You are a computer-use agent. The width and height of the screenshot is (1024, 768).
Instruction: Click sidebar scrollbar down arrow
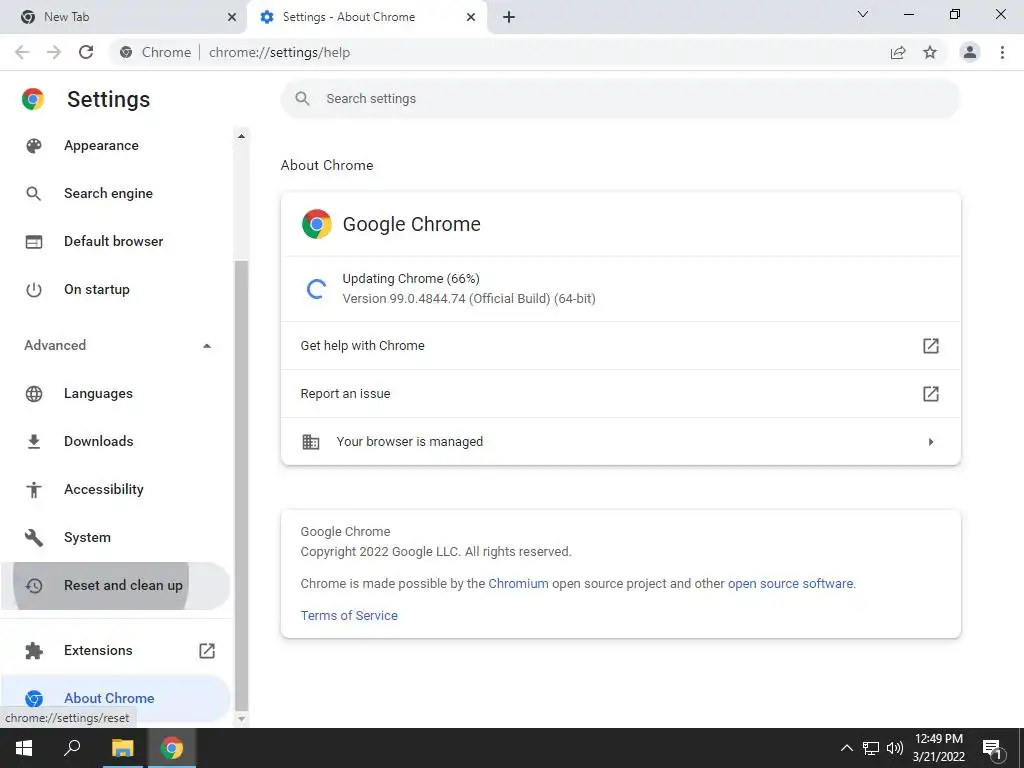[241, 718]
